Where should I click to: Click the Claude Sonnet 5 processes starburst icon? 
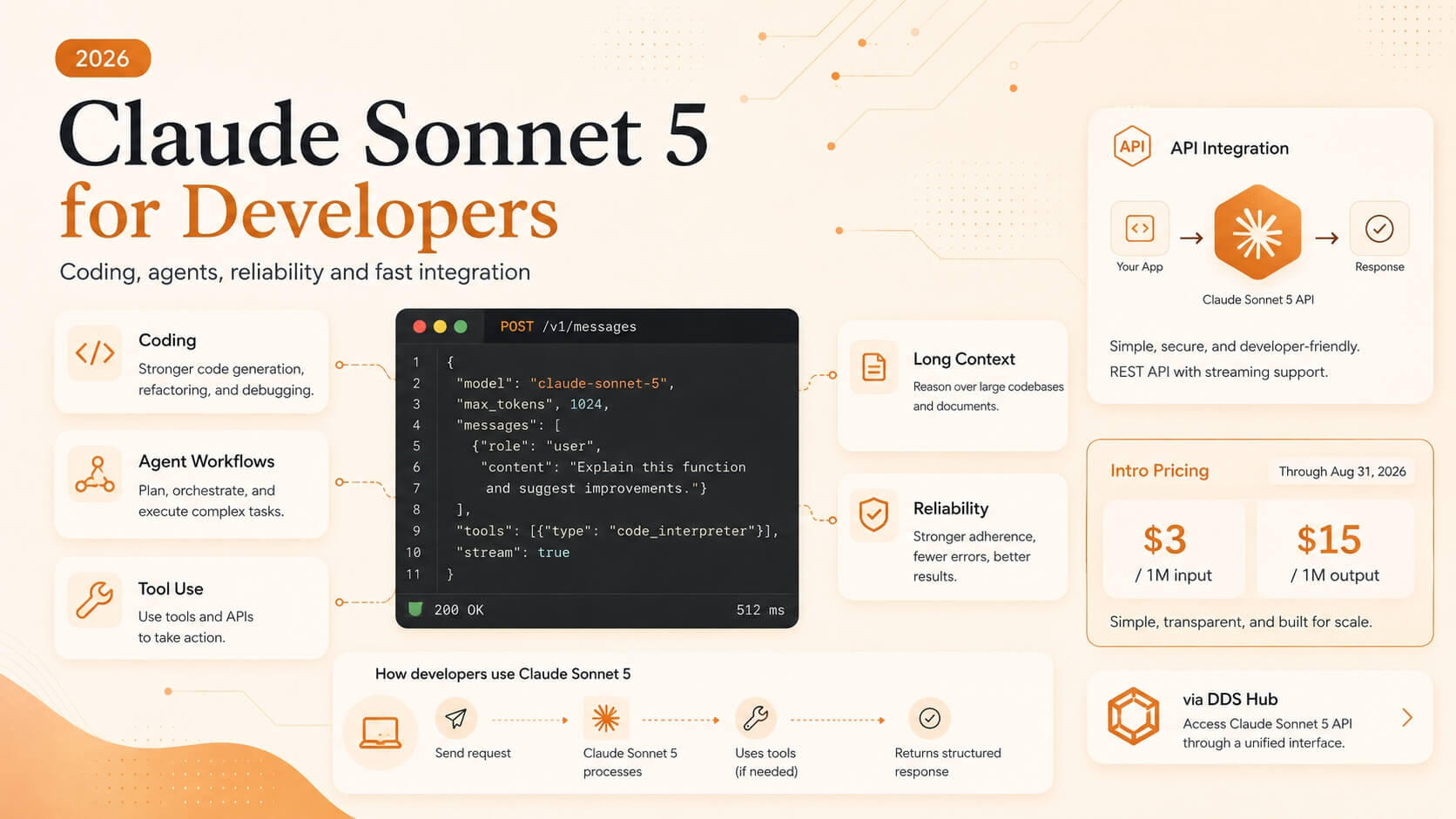605,718
